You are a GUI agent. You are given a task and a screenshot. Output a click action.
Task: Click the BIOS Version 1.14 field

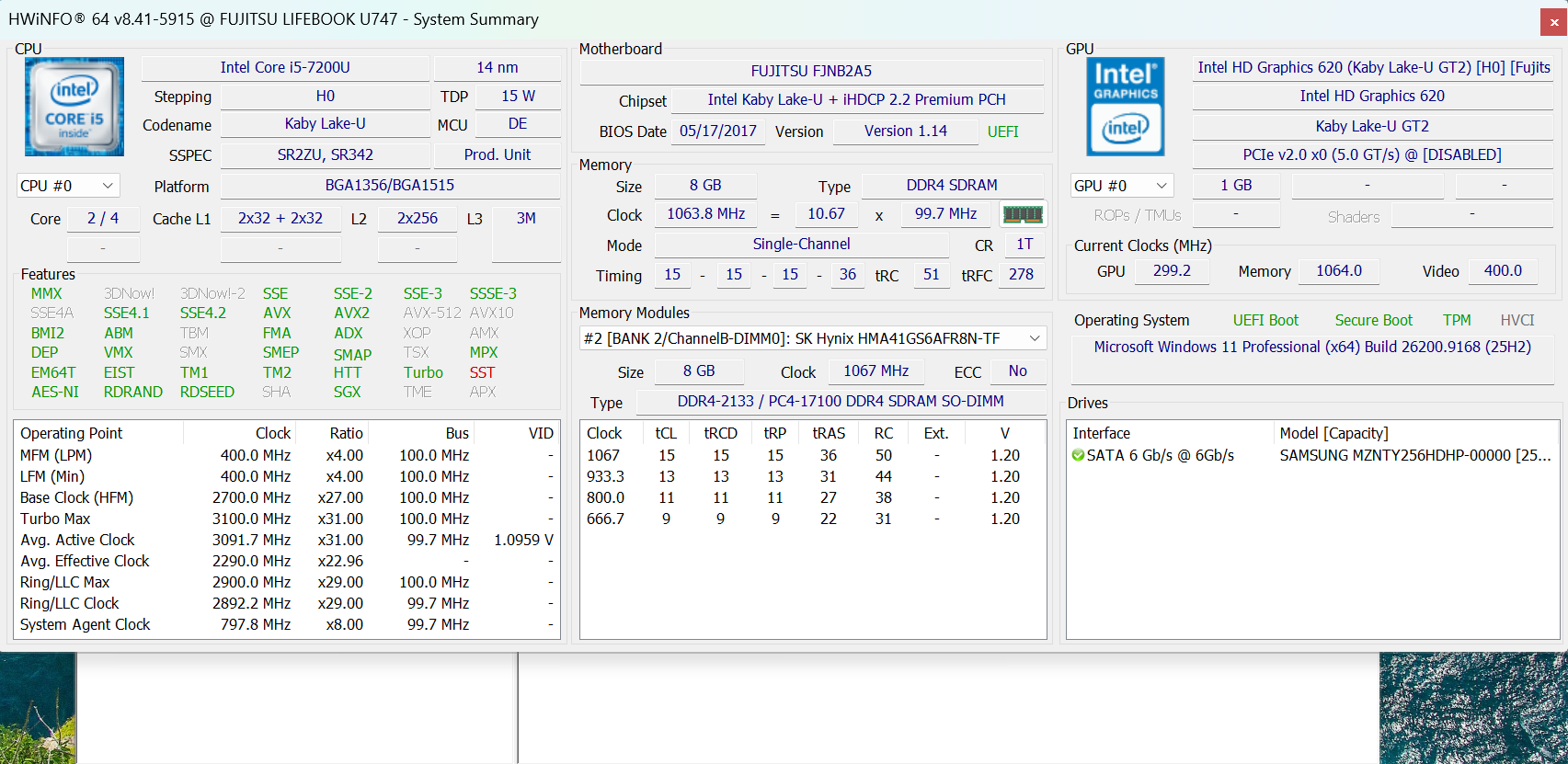click(x=906, y=131)
